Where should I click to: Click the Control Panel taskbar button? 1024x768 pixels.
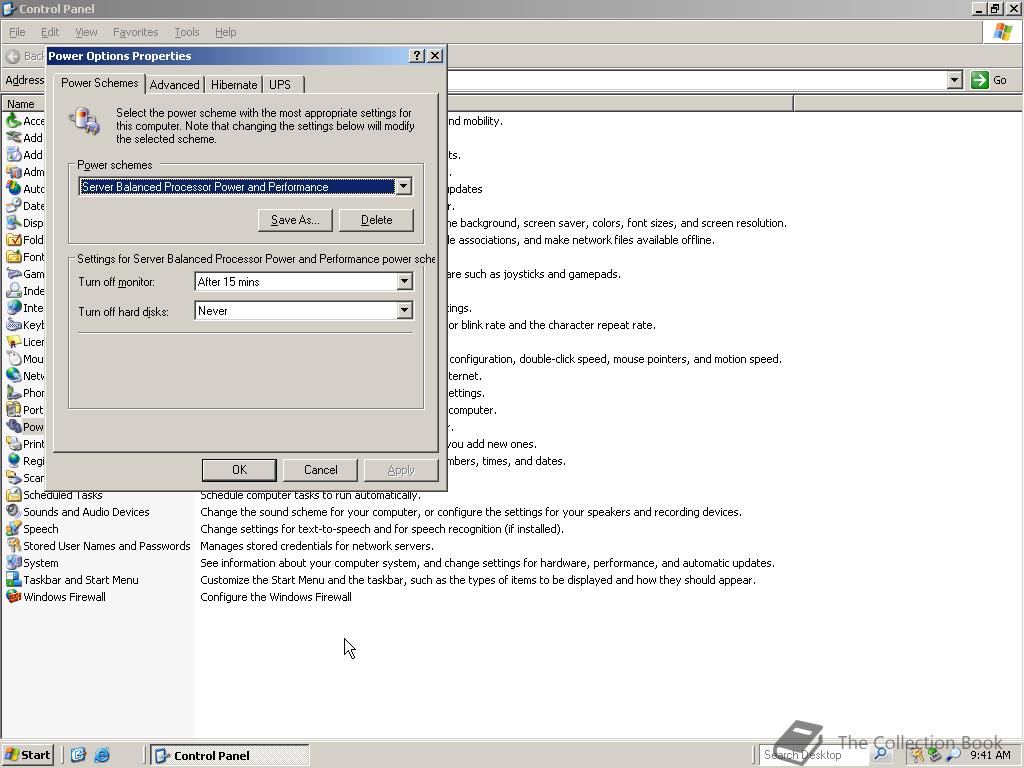pos(230,756)
